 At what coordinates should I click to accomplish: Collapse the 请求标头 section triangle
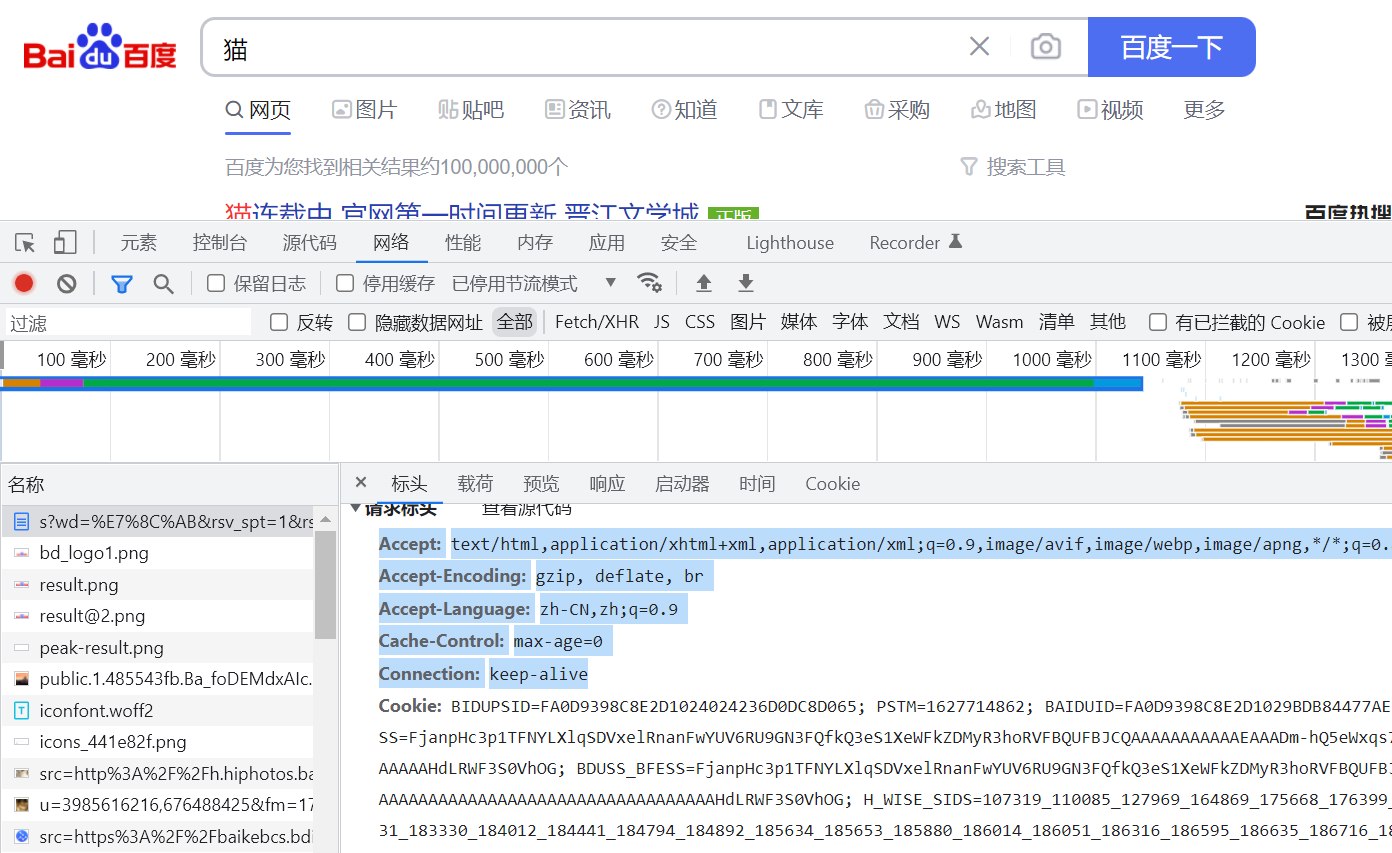(x=355, y=509)
